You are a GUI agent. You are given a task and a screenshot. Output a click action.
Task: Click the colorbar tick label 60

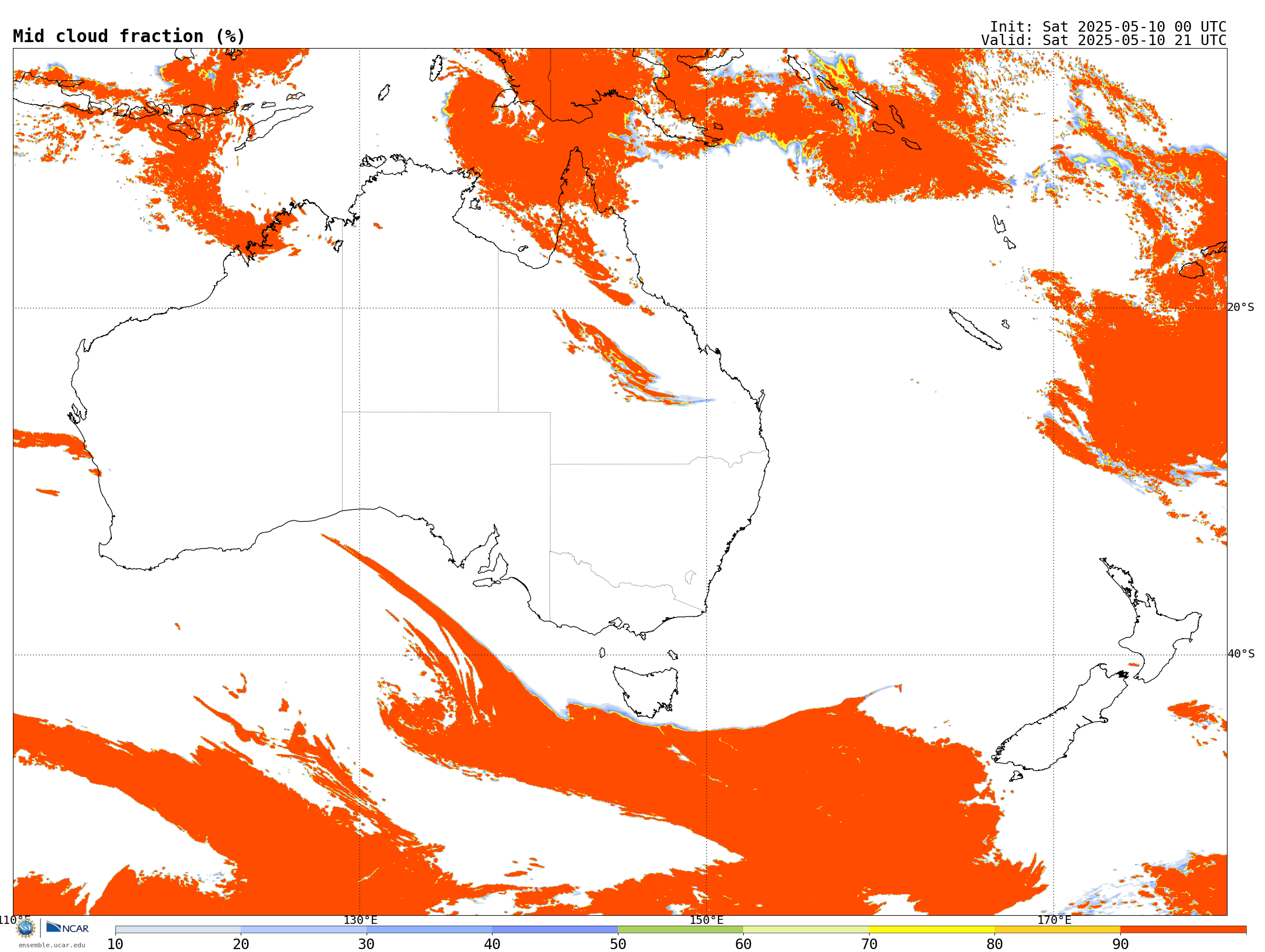(x=743, y=944)
